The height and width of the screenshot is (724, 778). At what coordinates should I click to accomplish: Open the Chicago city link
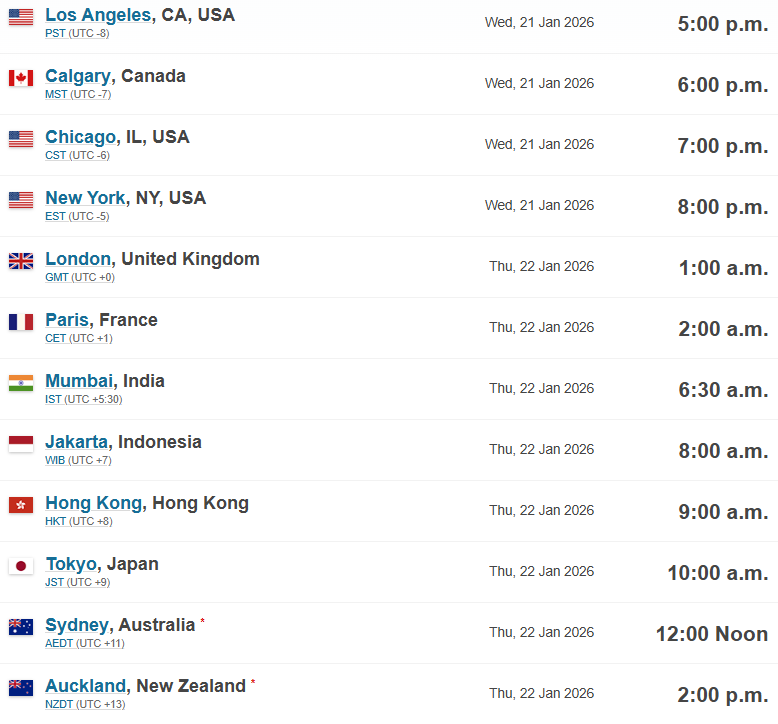80,137
